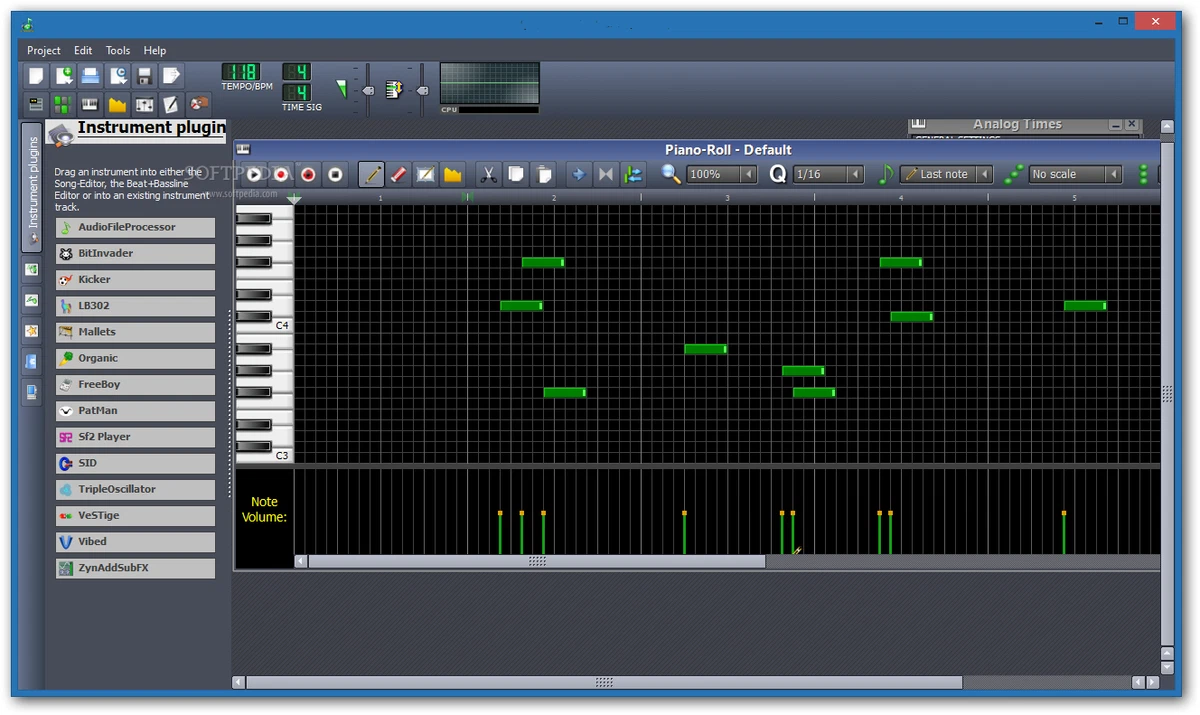Image resolution: width=1200 pixels, height=715 pixels.
Task: Open the zoom level dropdown showing 100%
Action: [718, 174]
